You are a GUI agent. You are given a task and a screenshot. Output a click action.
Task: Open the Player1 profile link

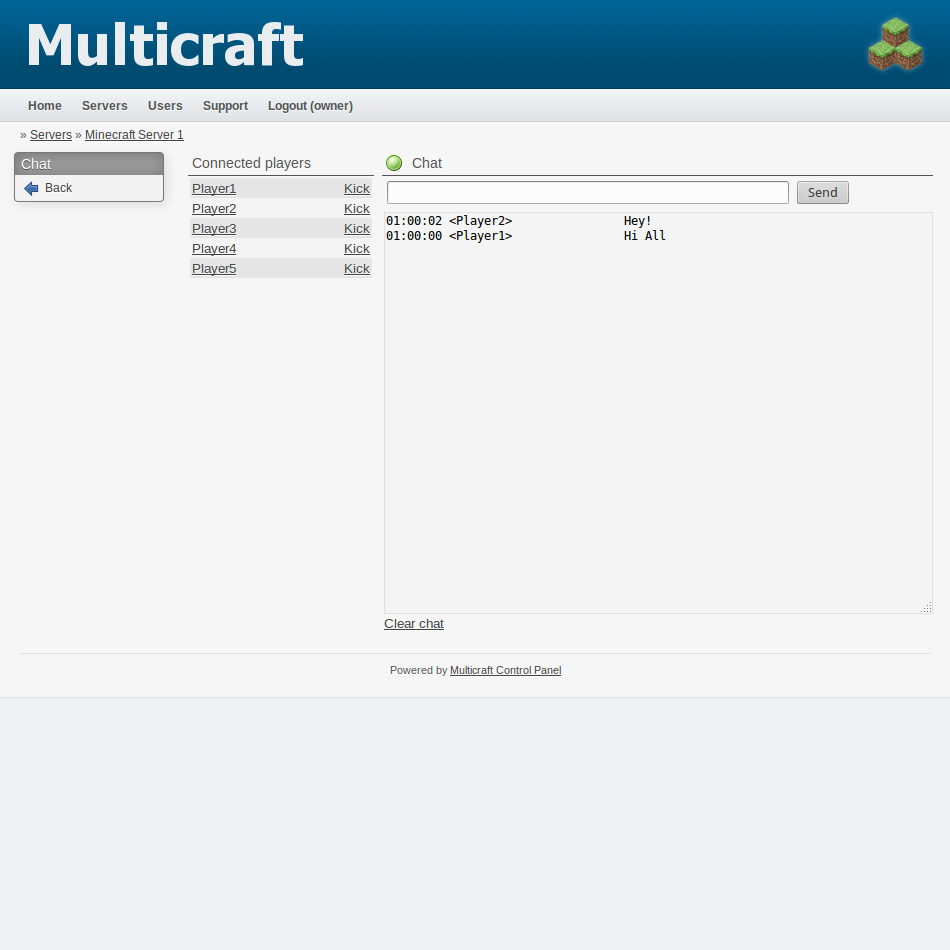click(x=214, y=188)
